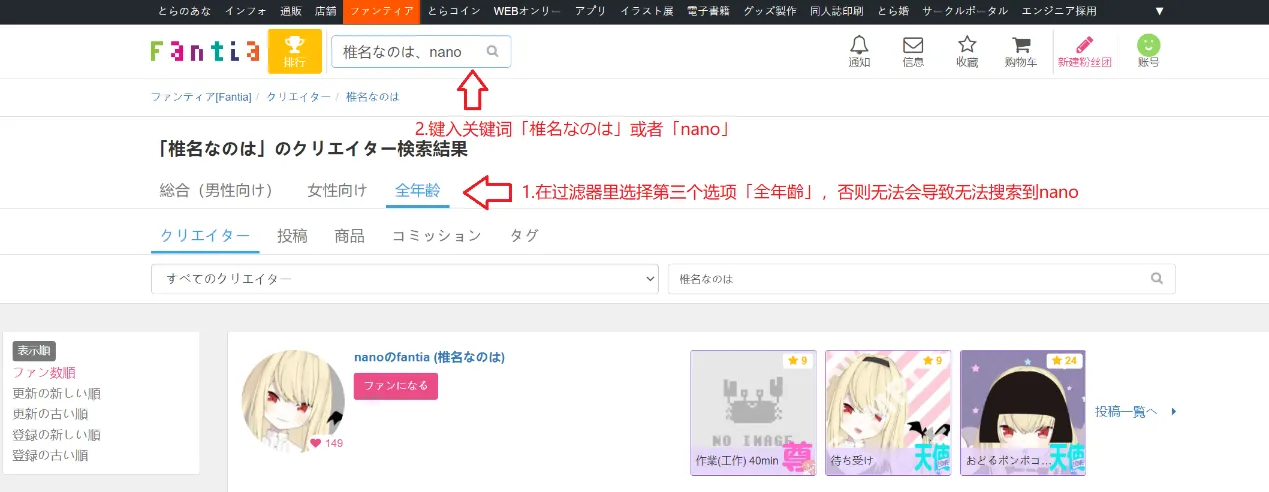Sort by 登録の新しい順
The width and height of the screenshot is (1269, 492).
[56, 435]
